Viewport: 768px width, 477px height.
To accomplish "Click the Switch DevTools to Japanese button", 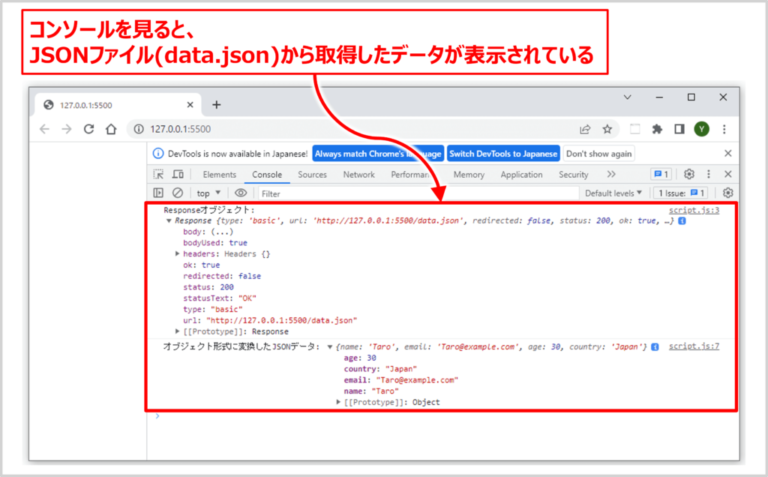I will (x=502, y=153).
